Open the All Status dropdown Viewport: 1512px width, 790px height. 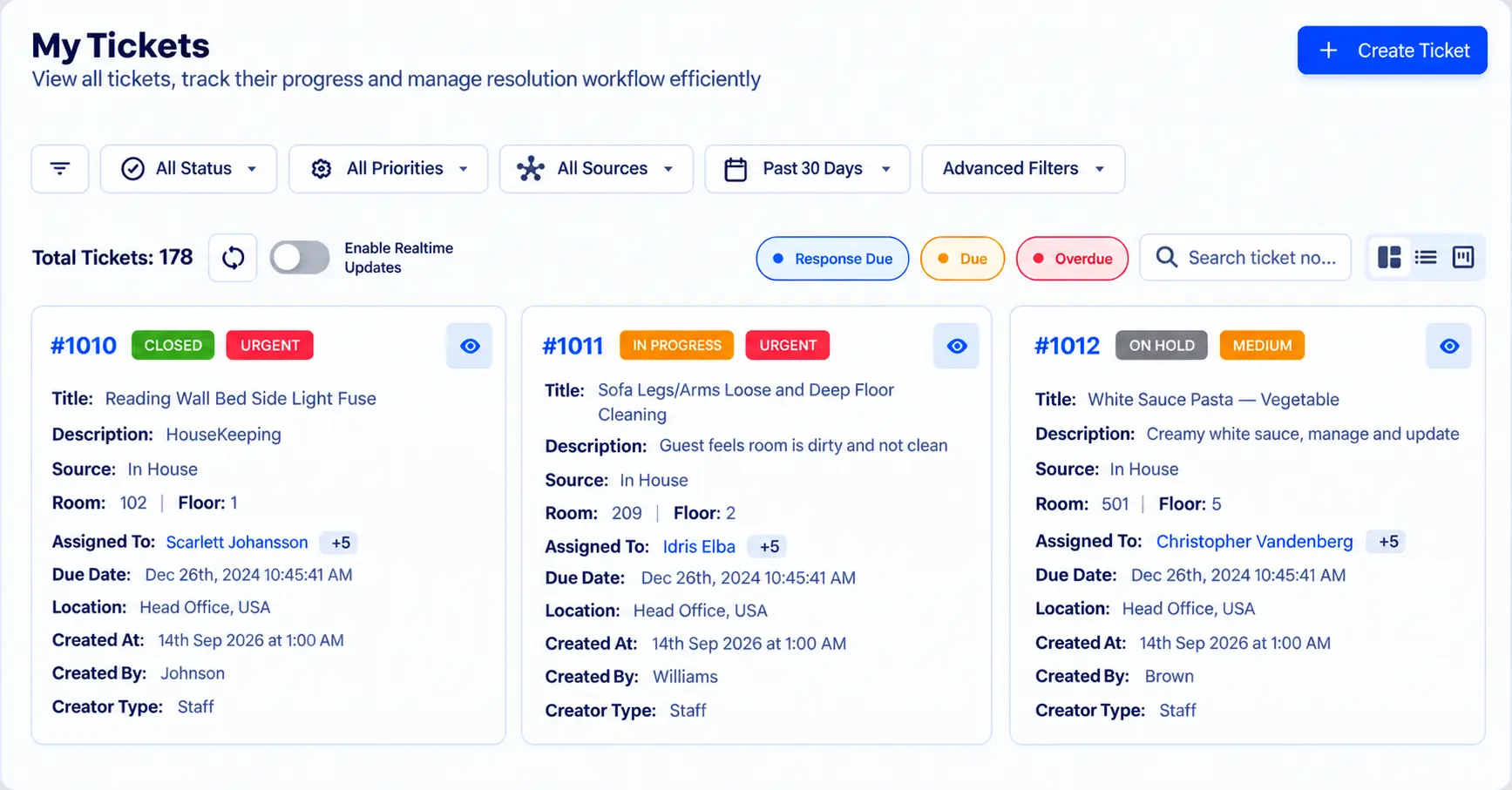pyautogui.click(x=188, y=168)
